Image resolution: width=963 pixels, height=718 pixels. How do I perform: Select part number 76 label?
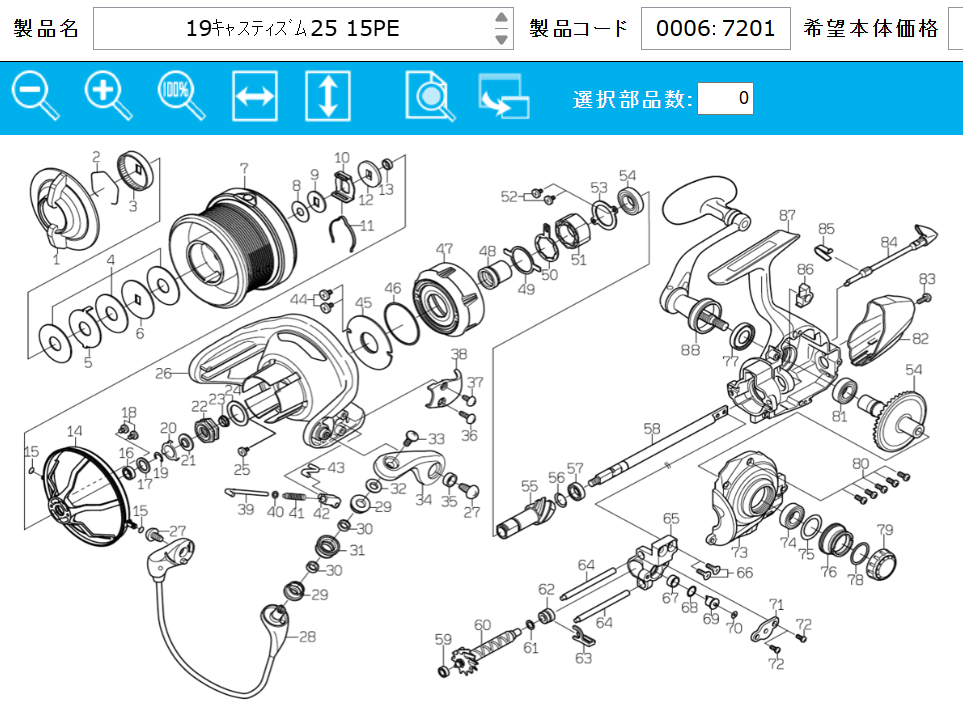[x=828, y=572]
